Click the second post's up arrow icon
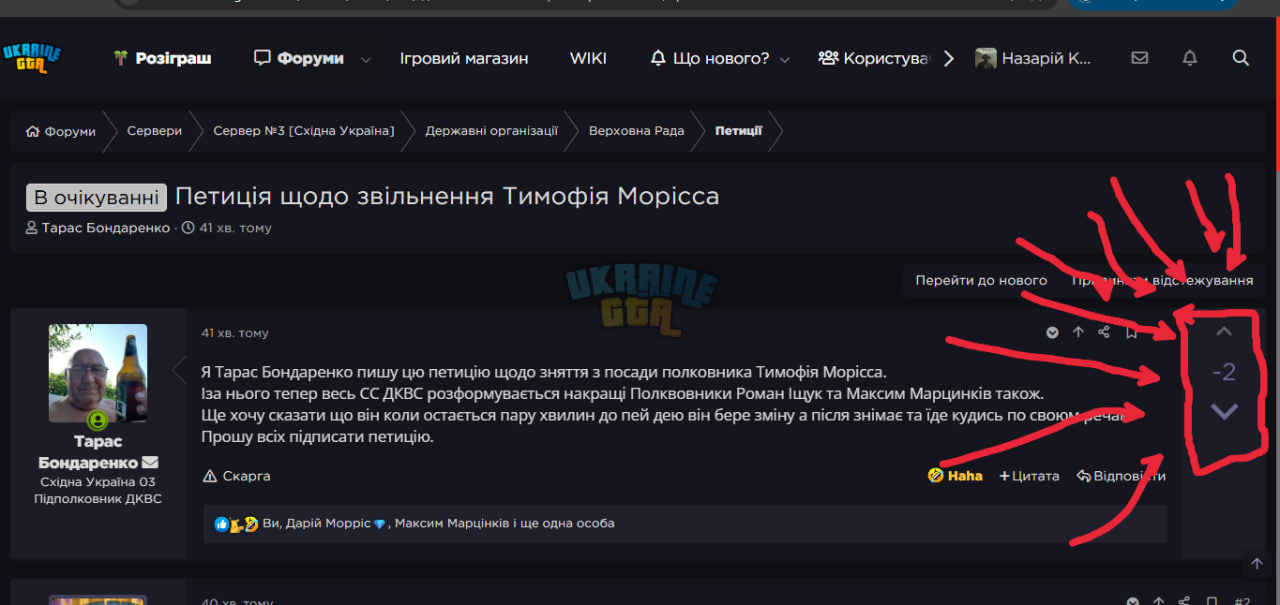This screenshot has height=605, width=1280. pos(1158,602)
